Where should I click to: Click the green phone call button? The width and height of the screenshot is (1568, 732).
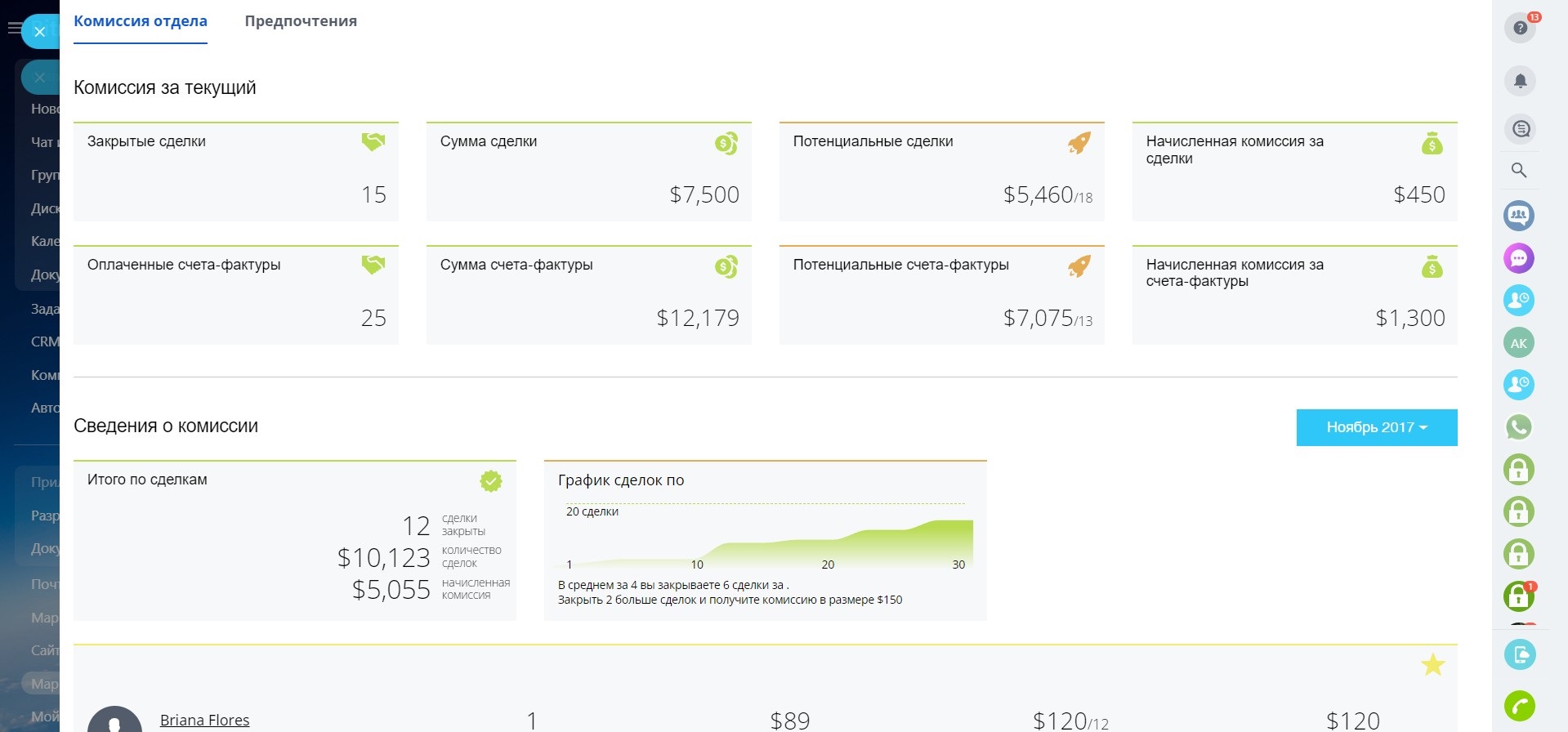click(1519, 706)
